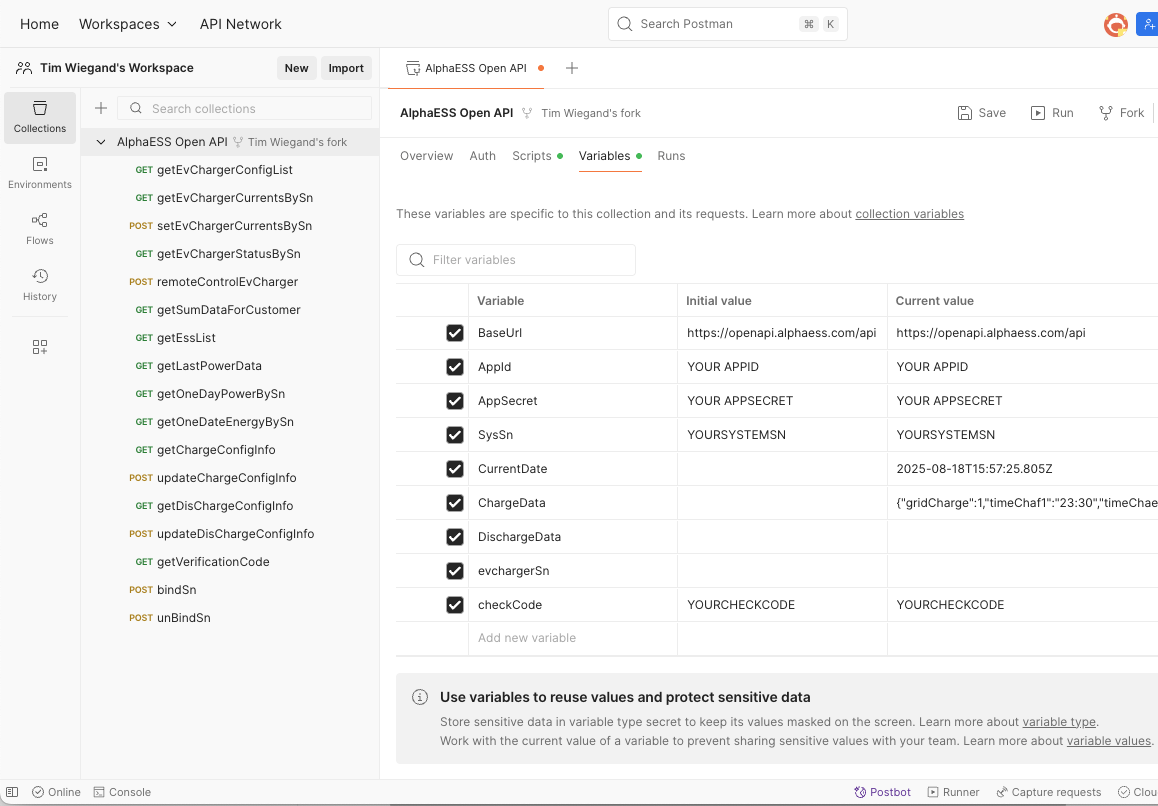Screen dimensions: 1158x806
Task: Click the Search collections field
Action: (244, 109)
